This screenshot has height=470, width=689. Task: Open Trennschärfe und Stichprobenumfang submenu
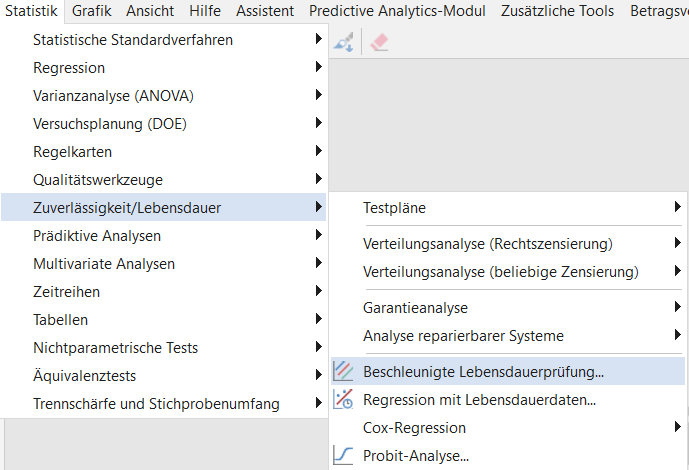tap(163, 404)
